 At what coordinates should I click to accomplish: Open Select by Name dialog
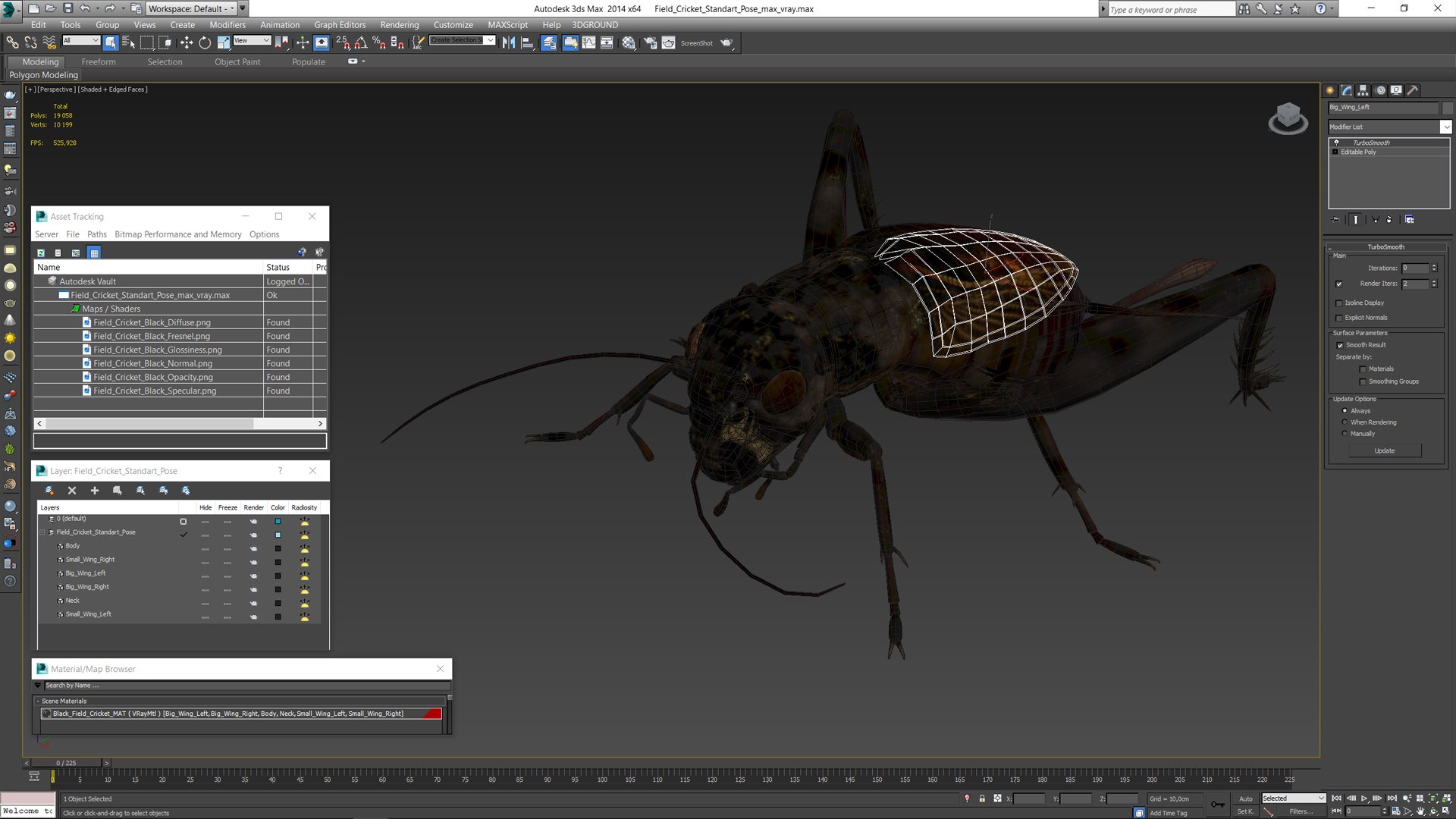pyautogui.click(x=128, y=42)
